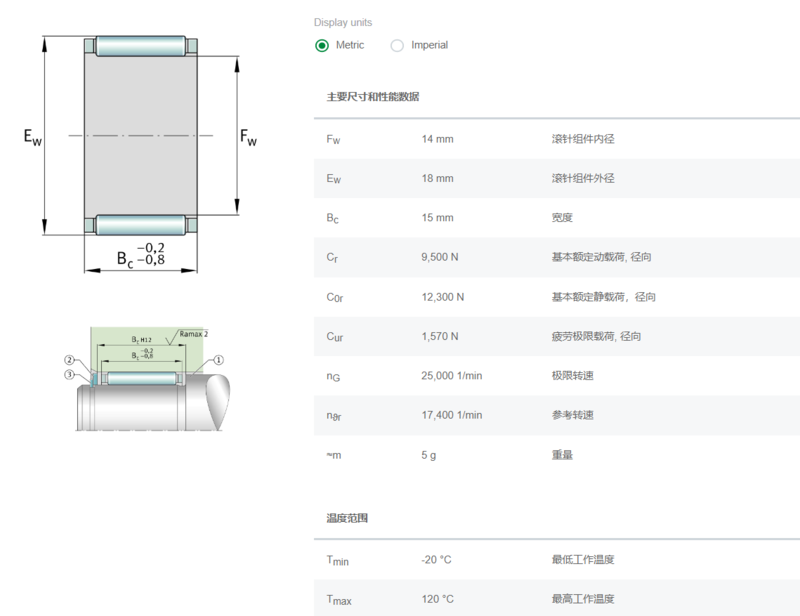
Task: Click the Ew value 18 mm
Action: coord(437,178)
